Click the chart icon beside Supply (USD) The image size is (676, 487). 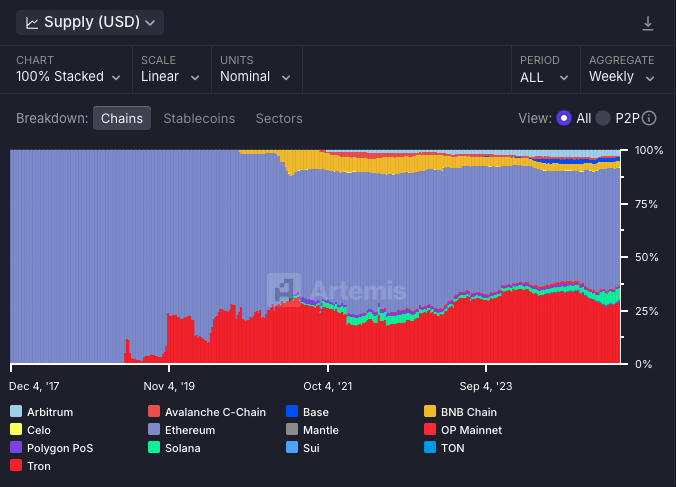tap(32, 22)
